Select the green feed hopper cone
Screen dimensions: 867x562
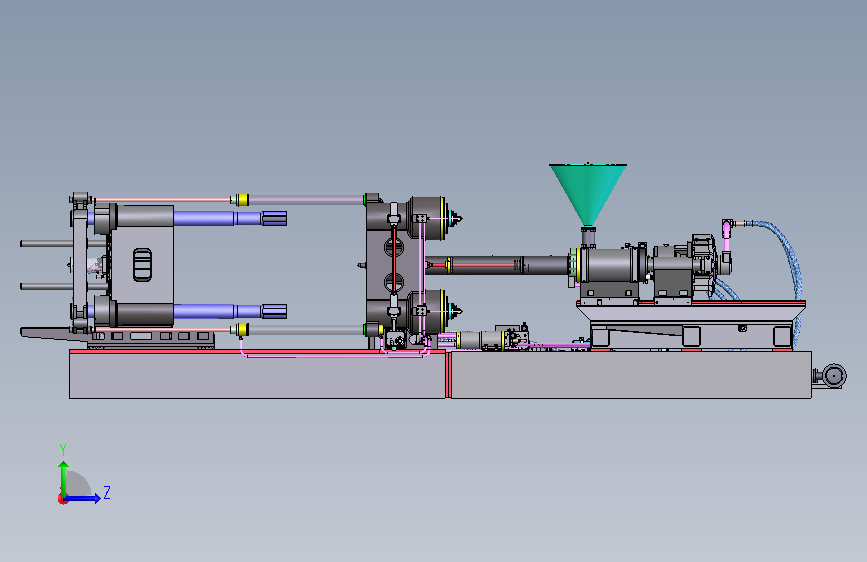(588, 194)
